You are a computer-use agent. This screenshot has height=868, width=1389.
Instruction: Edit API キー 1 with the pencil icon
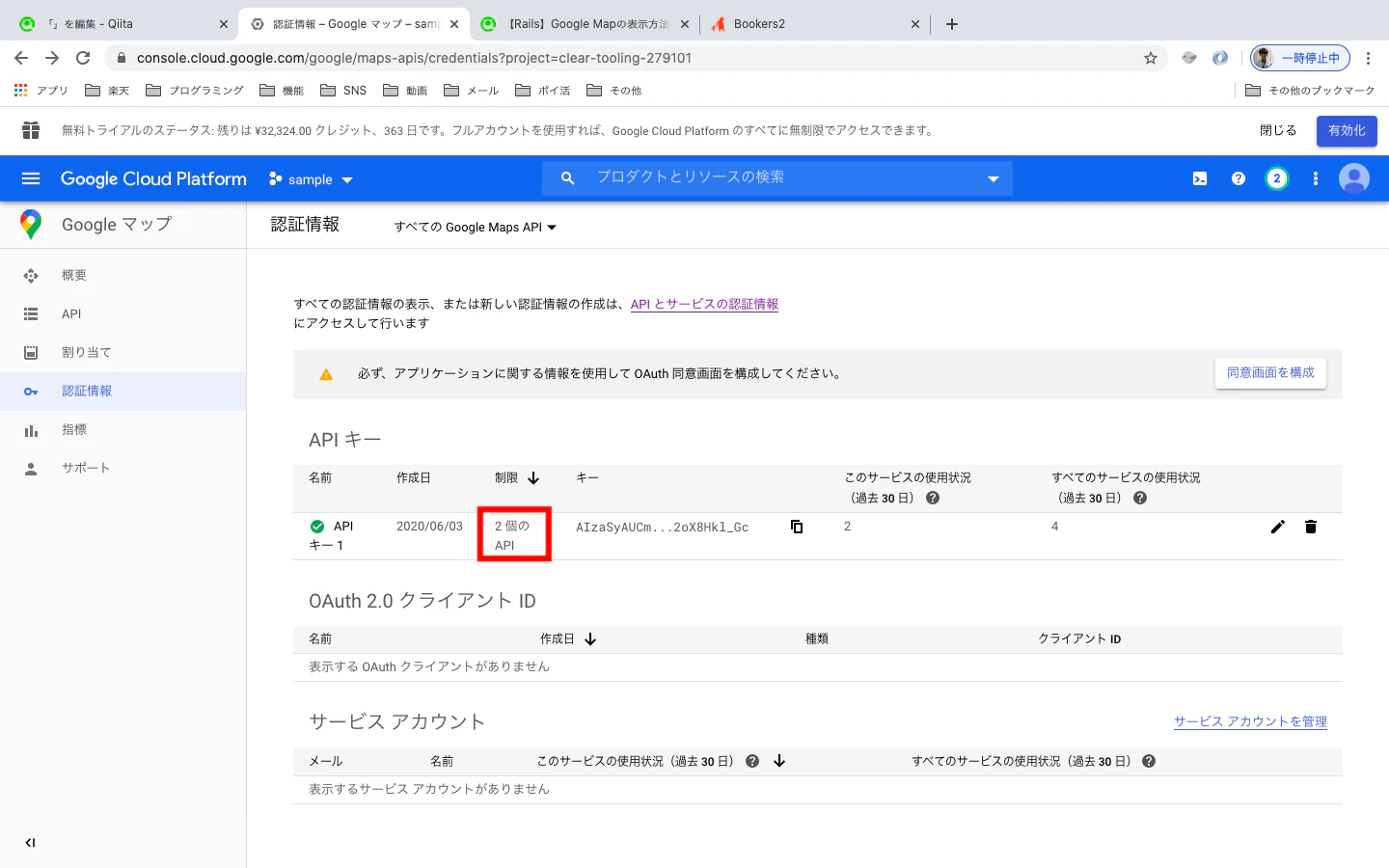(x=1278, y=527)
